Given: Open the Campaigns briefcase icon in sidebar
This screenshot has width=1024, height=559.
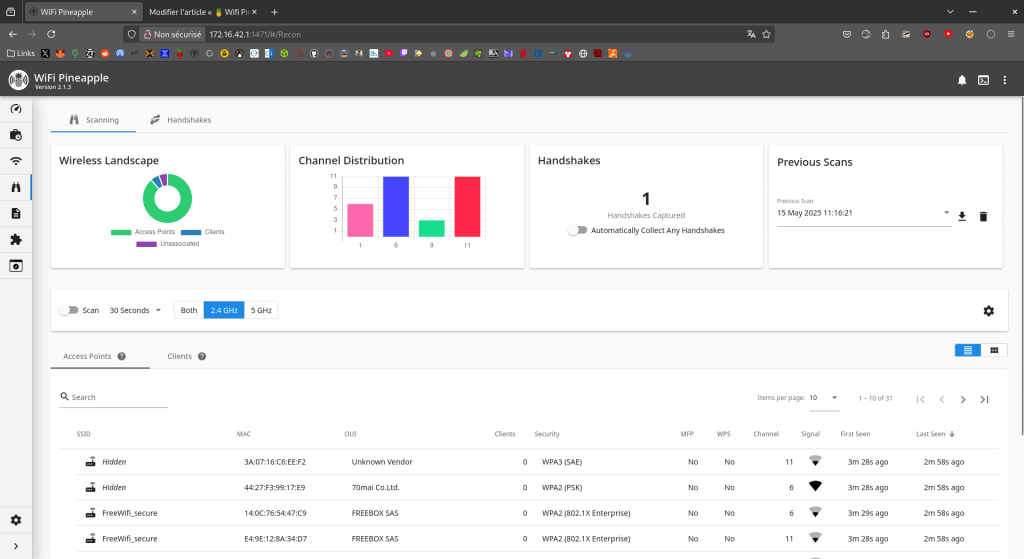Looking at the screenshot, I should (x=16, y=135).
